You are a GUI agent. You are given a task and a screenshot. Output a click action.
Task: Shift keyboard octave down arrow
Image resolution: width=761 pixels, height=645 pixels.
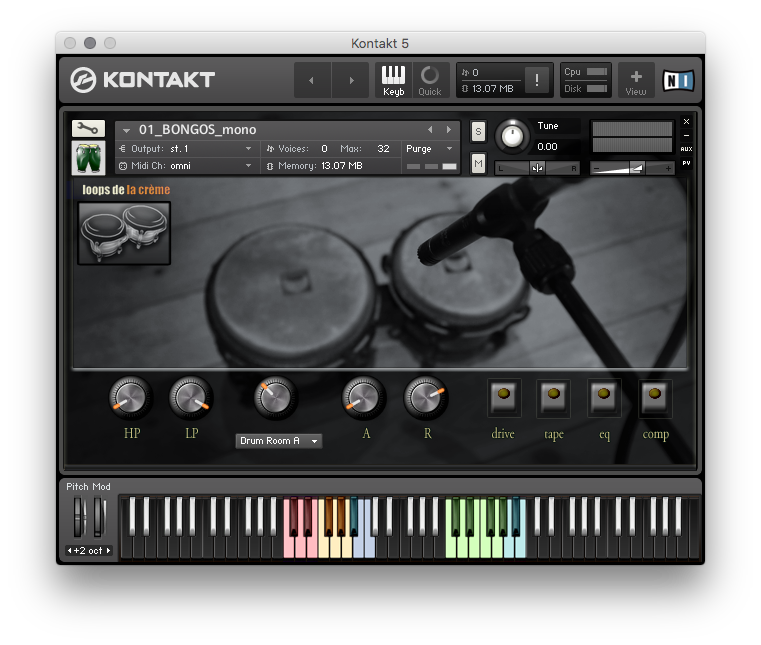(x=69, y=550)
